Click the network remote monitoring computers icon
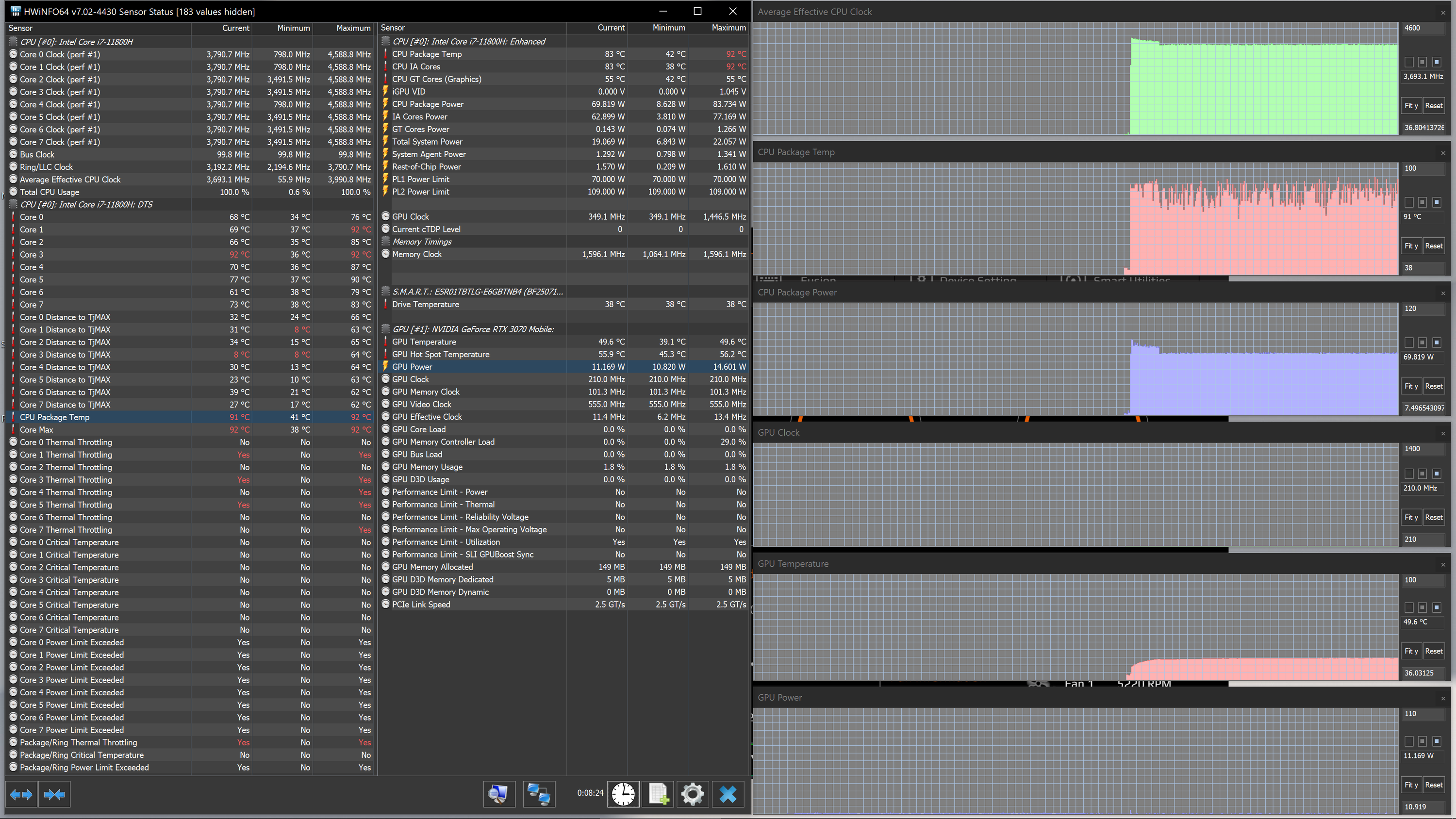Viewport: 1456px width, 819px height. point(538,795)
